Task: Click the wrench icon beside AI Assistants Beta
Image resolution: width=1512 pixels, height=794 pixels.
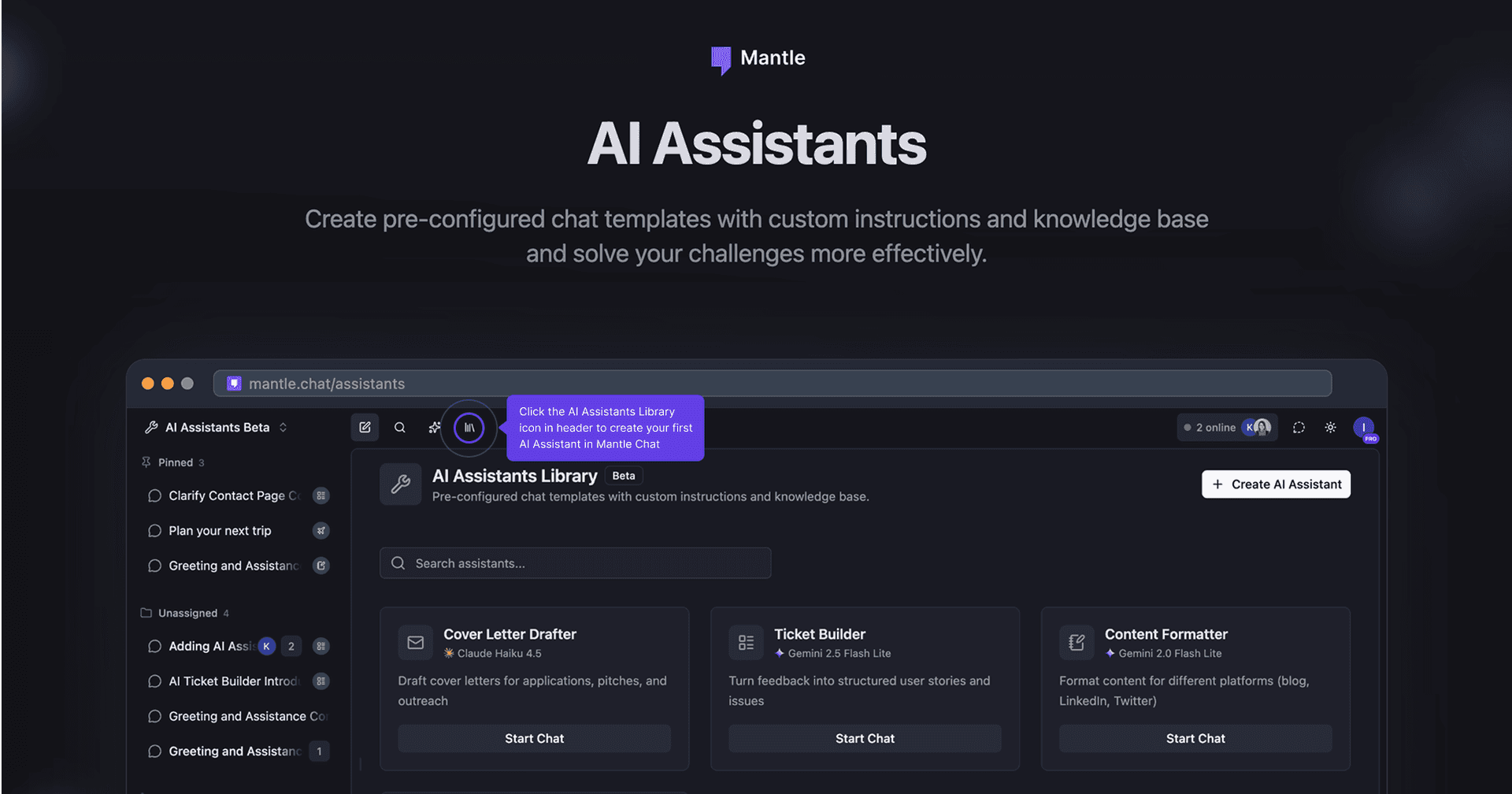Action: pos(151,427)
